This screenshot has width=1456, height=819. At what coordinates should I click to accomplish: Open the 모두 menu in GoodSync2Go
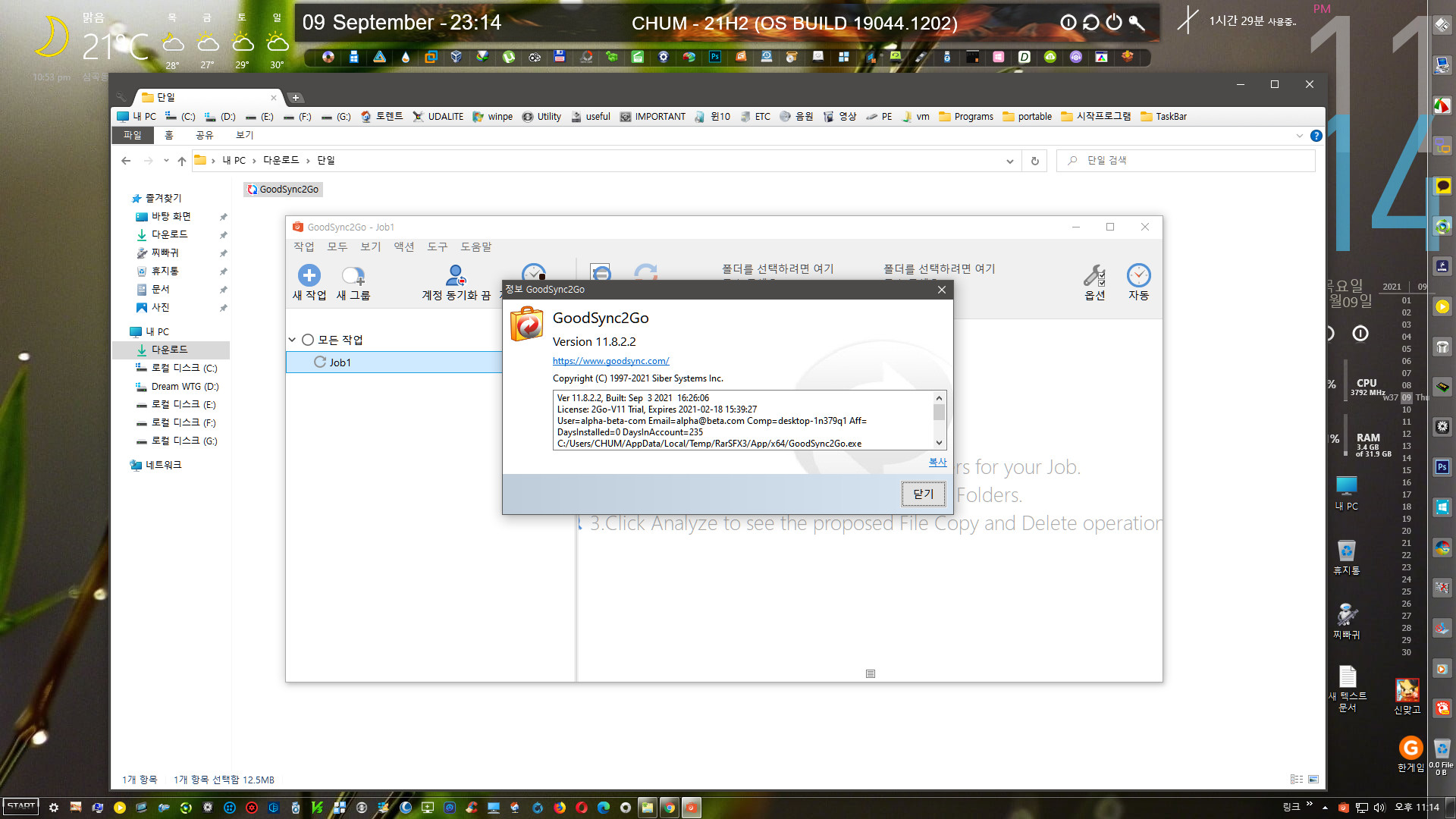coord(337,246)
